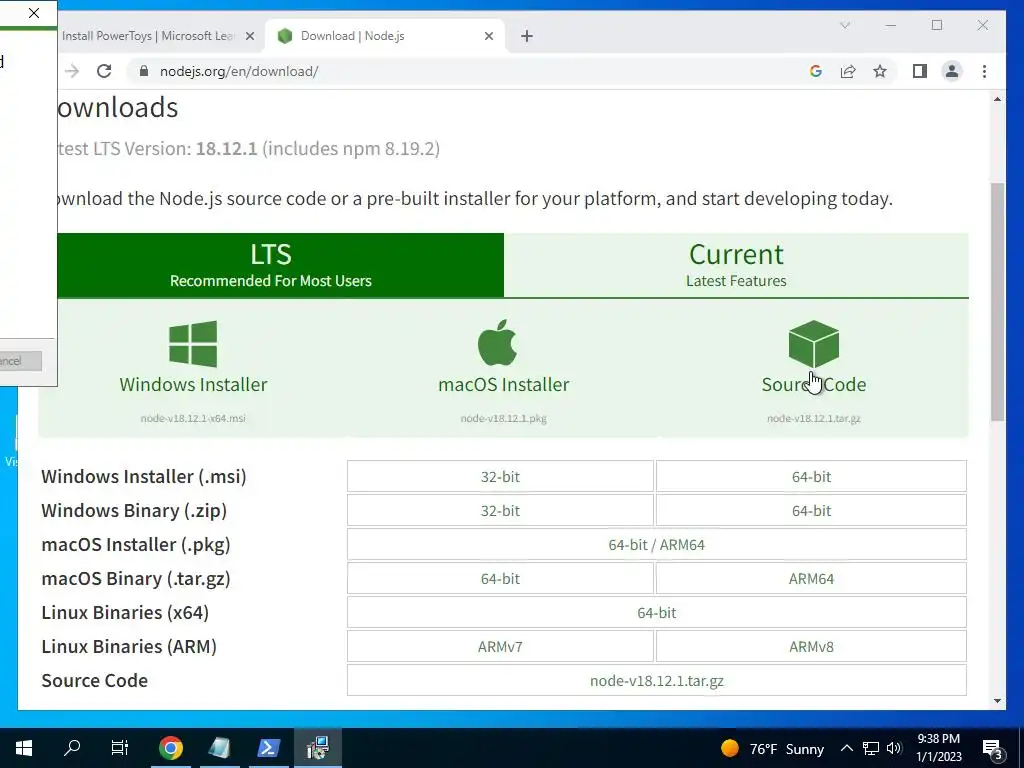The width and height of the screenshot is (1024, 768).
Task: Open taskbar Search magnifier
Action: tap(72, 748)
